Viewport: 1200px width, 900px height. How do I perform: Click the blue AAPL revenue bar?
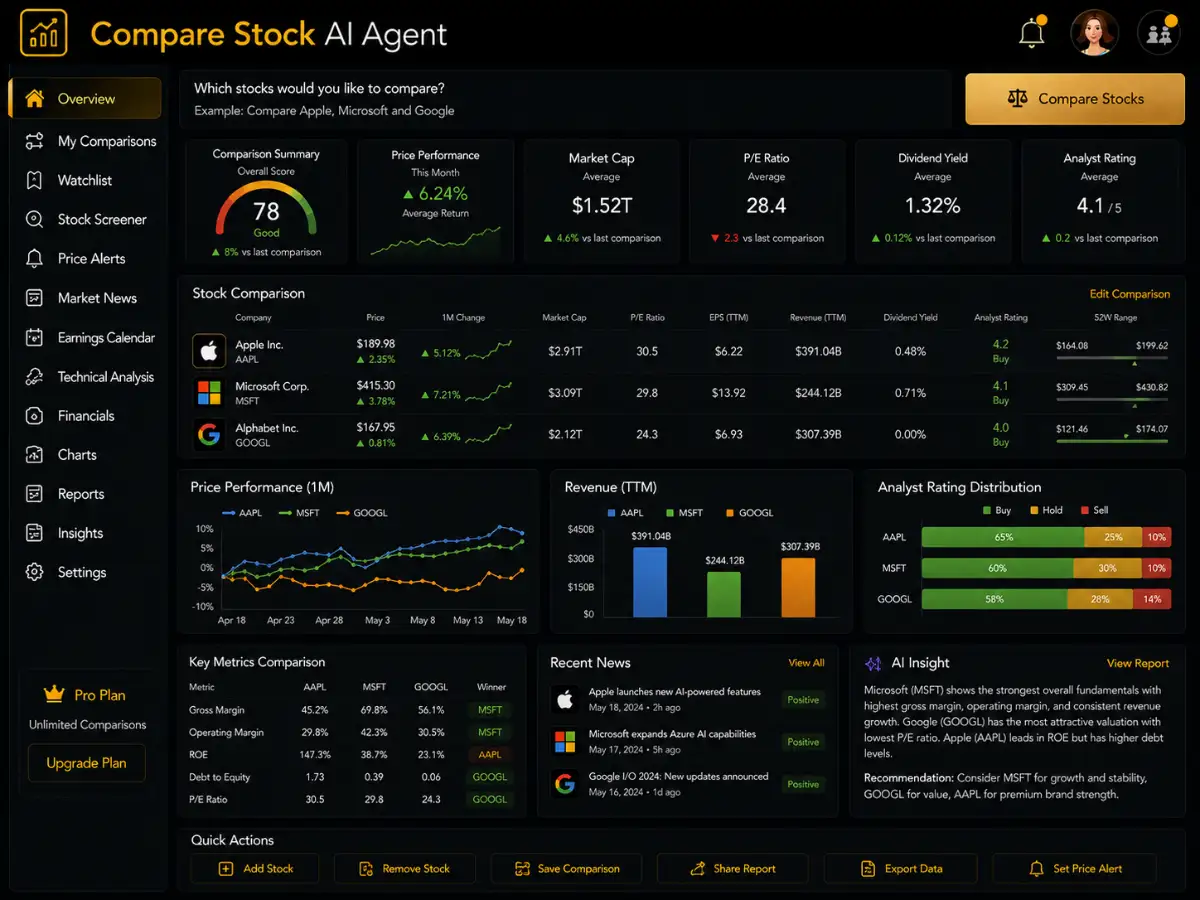(650, 582)
